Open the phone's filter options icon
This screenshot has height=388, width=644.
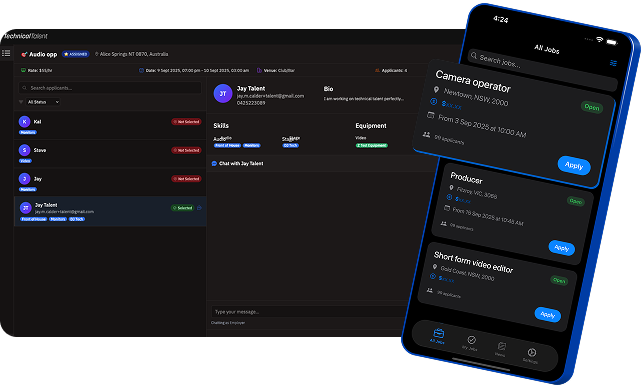pyautogui.click(x=613, y=63)
